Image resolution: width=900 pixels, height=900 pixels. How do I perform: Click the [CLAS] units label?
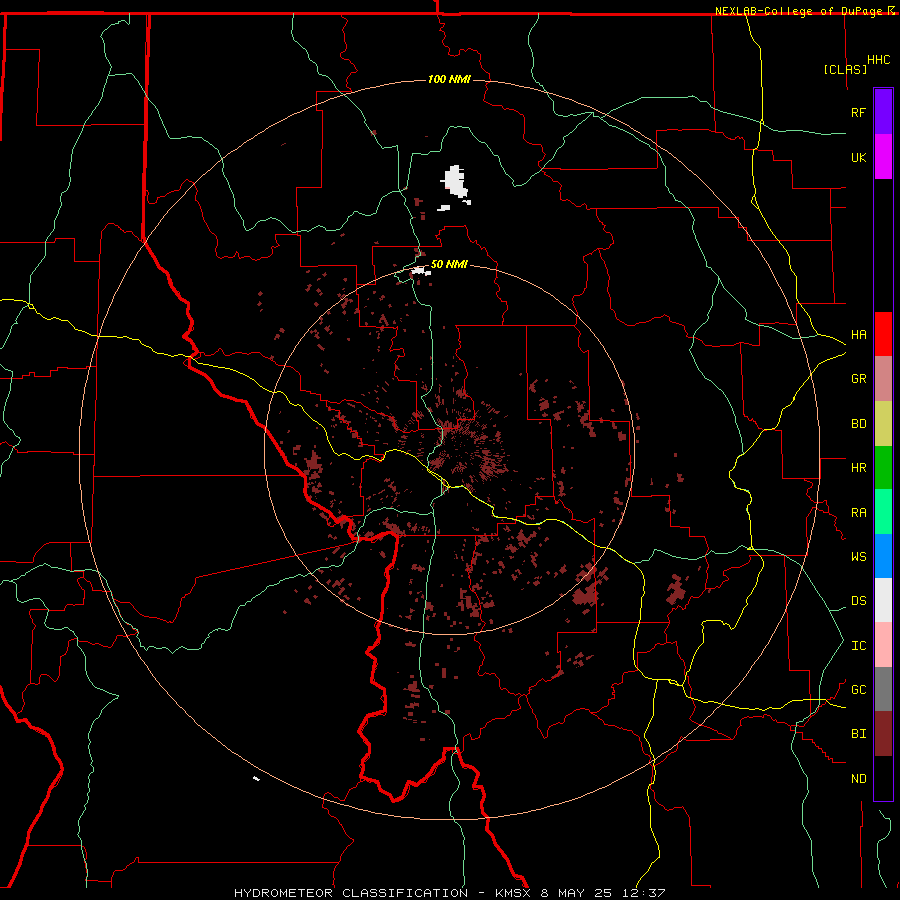pyautogui.click(x=845, y=69)
